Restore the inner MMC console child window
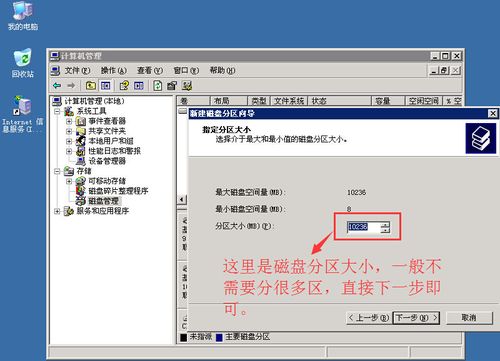 pyautogui.click(x=444, y=70)
